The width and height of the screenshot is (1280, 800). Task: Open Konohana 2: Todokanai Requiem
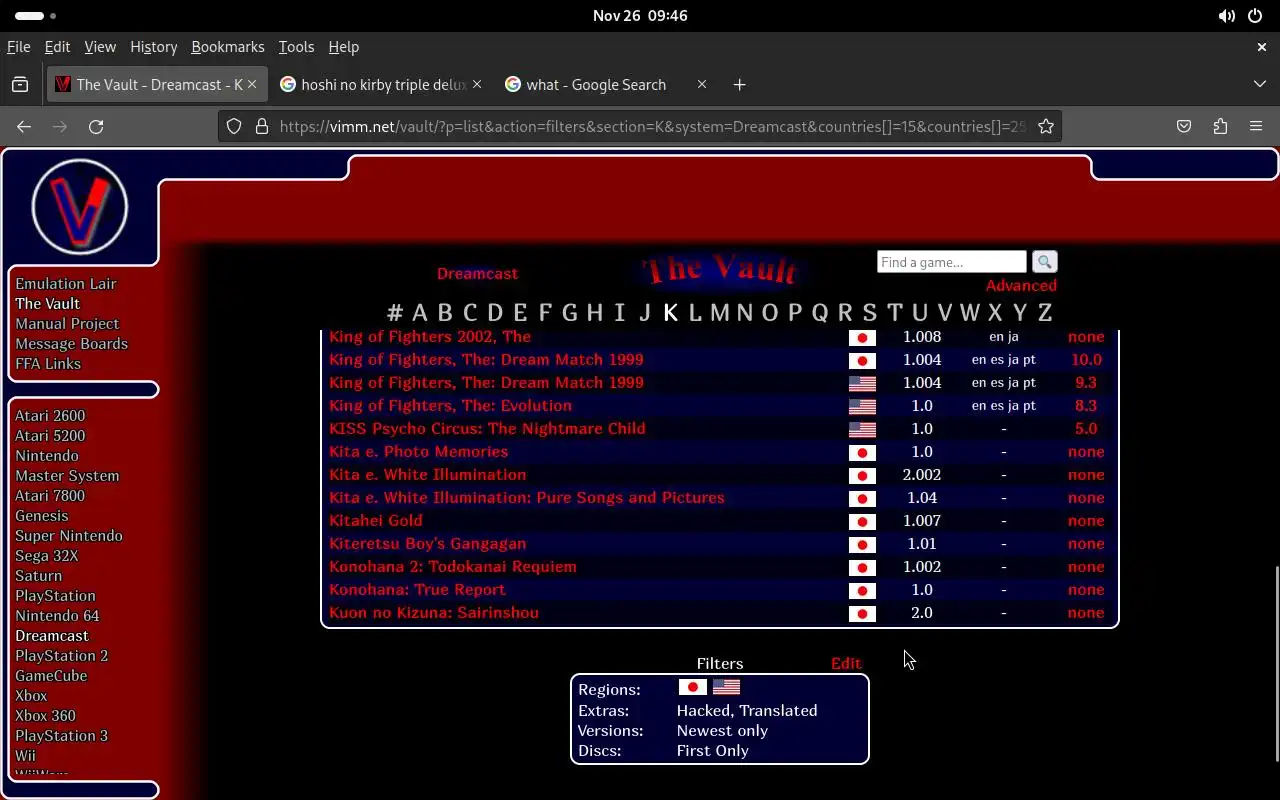click(x=453, y=567)
